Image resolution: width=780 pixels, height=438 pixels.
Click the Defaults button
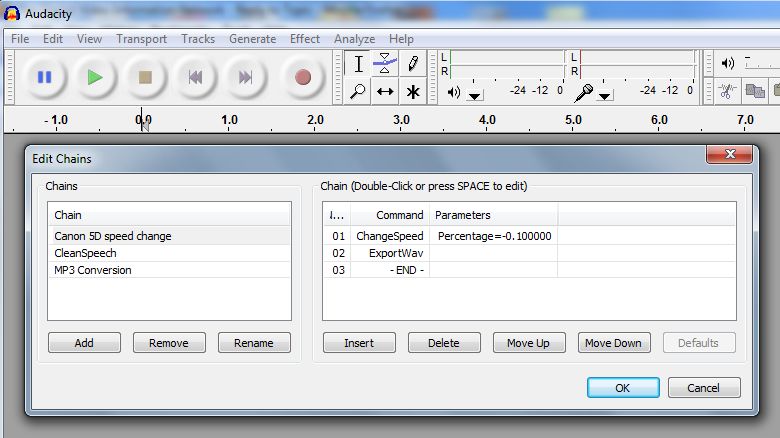699,342
